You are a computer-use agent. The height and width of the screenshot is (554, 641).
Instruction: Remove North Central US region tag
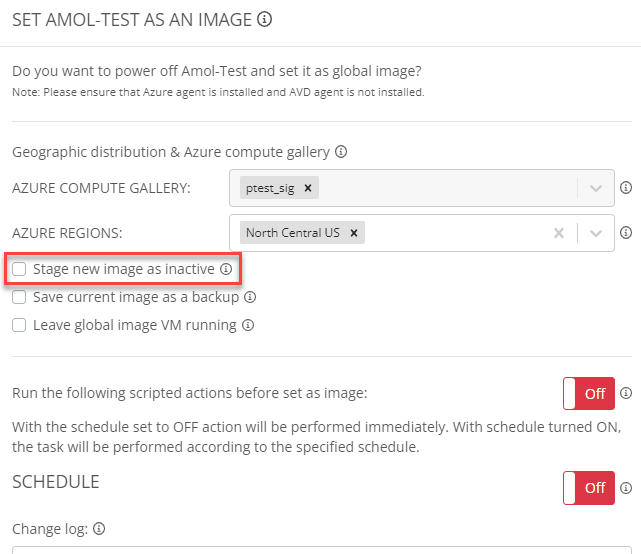click(354, 233)
